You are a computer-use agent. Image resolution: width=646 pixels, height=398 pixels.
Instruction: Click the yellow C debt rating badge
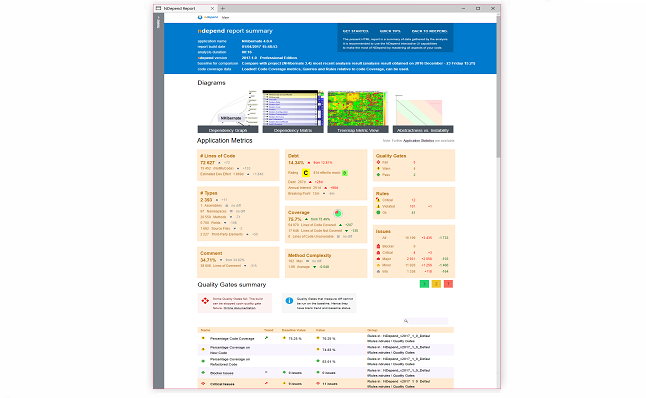[306, 173]
